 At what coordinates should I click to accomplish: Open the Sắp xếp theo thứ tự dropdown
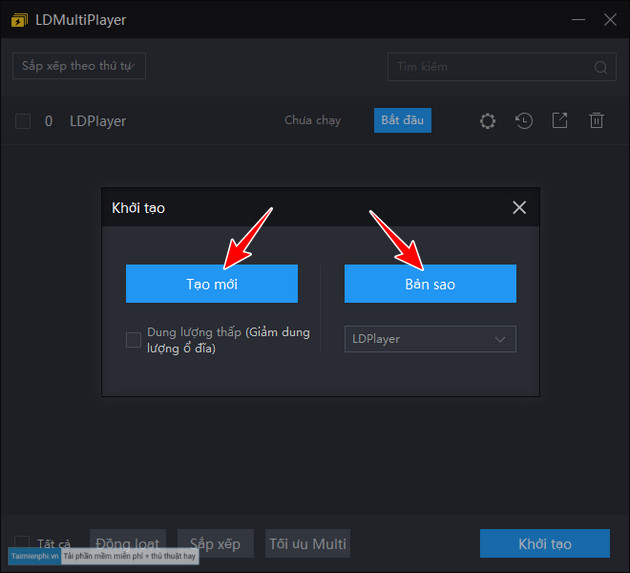pyautogui.click(x=79, y=66)
